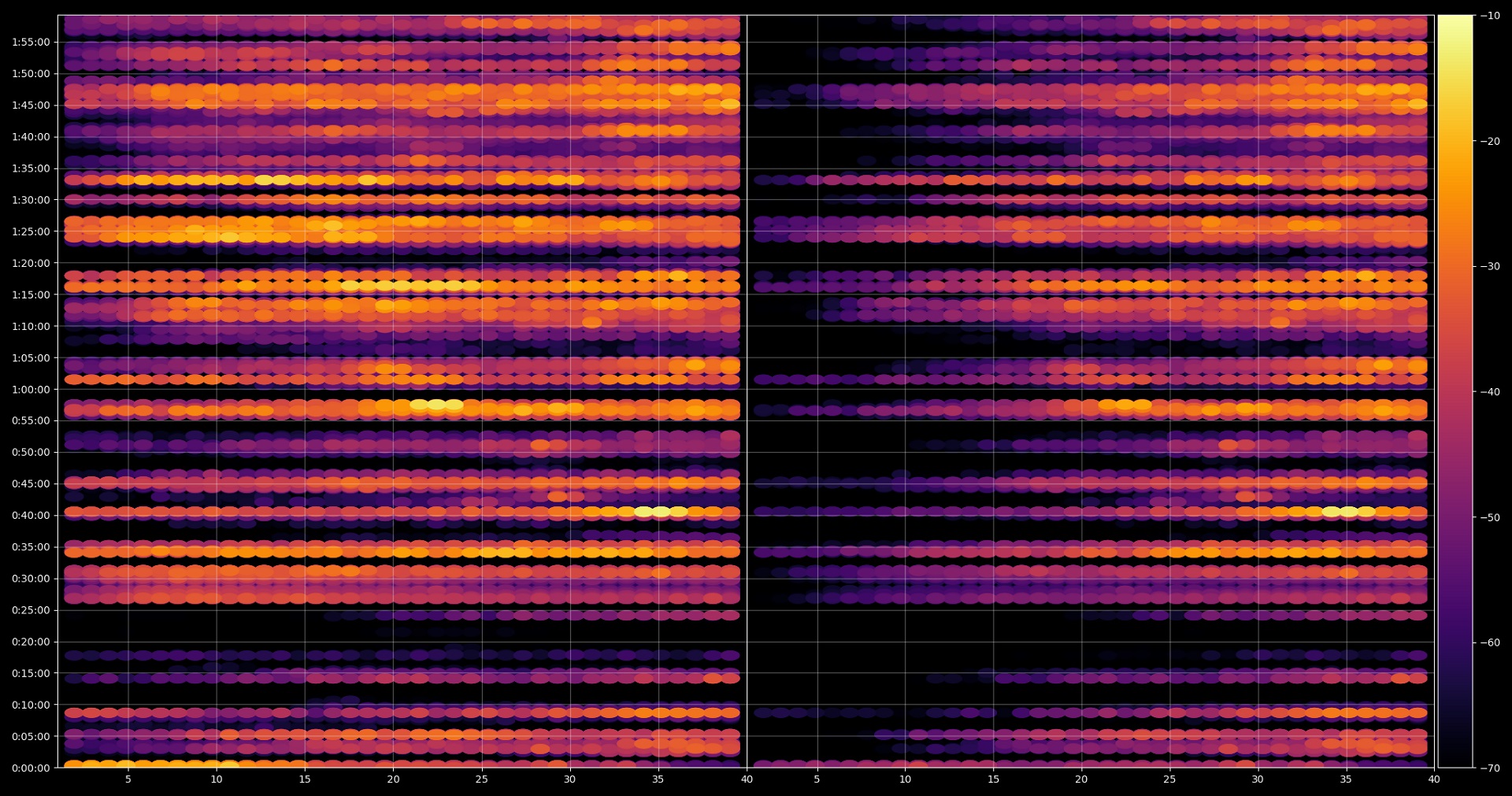Click the 0:05:00 time axis label
Screen dimensions: 1512x796
[31, 737]
